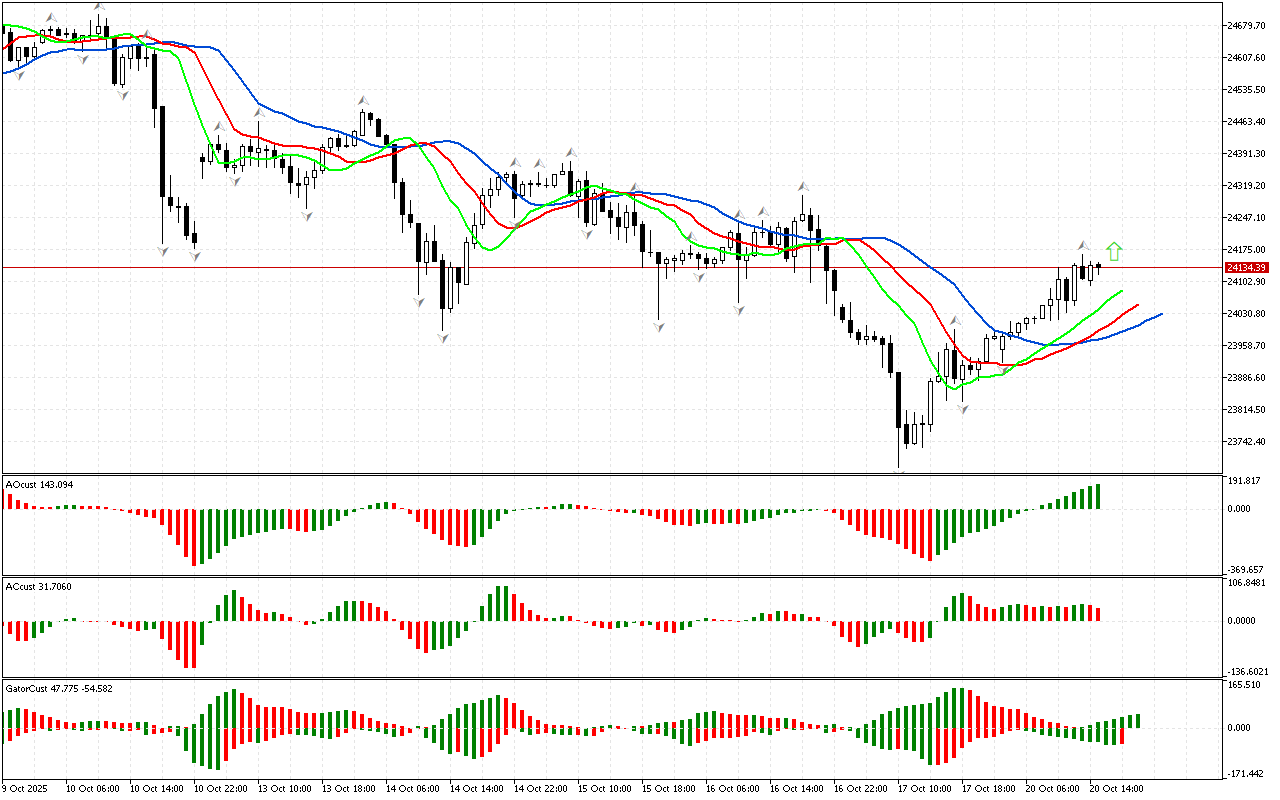Select the ACcust 31.7060 indicator label
Image resolution: width=1280 pixels, height=800 pixels.
[x=39, y=584]
